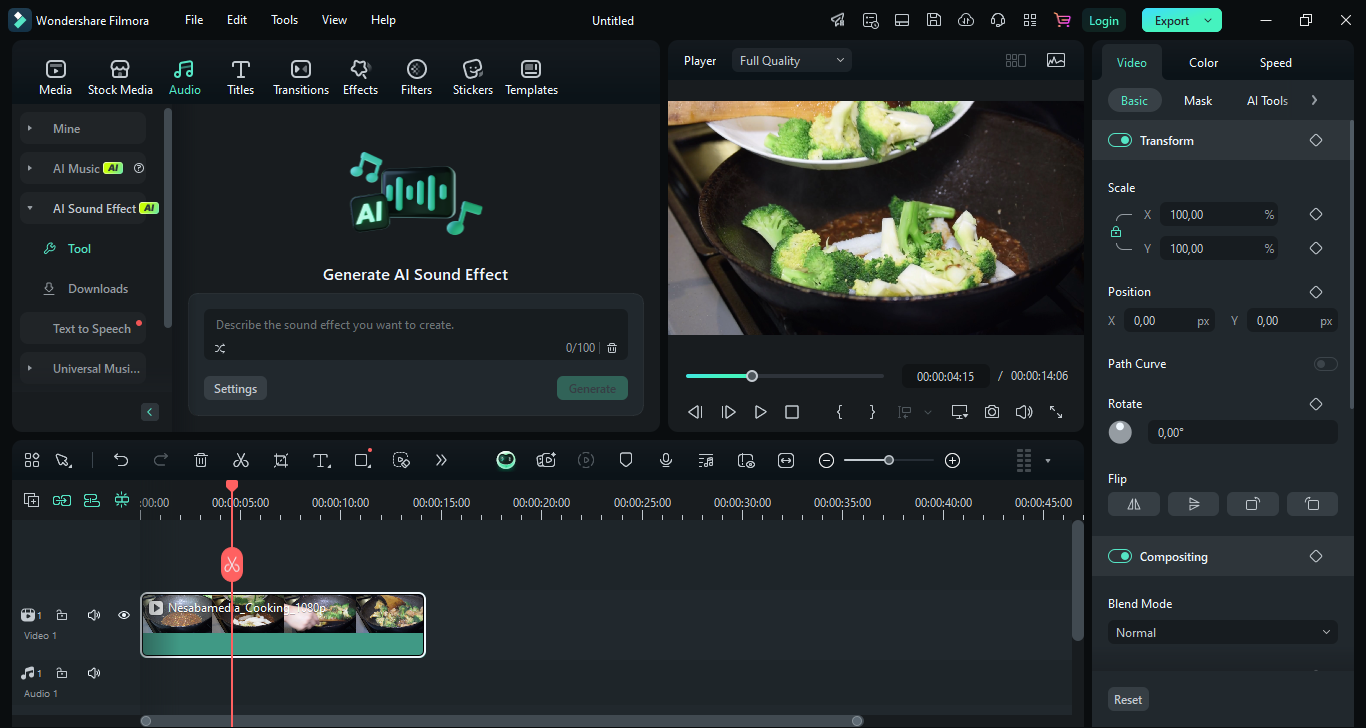Click the split scissors icon in timeline toolbar
The height and width of the screenshot is (728, 1366).
(x=241, y=460)
